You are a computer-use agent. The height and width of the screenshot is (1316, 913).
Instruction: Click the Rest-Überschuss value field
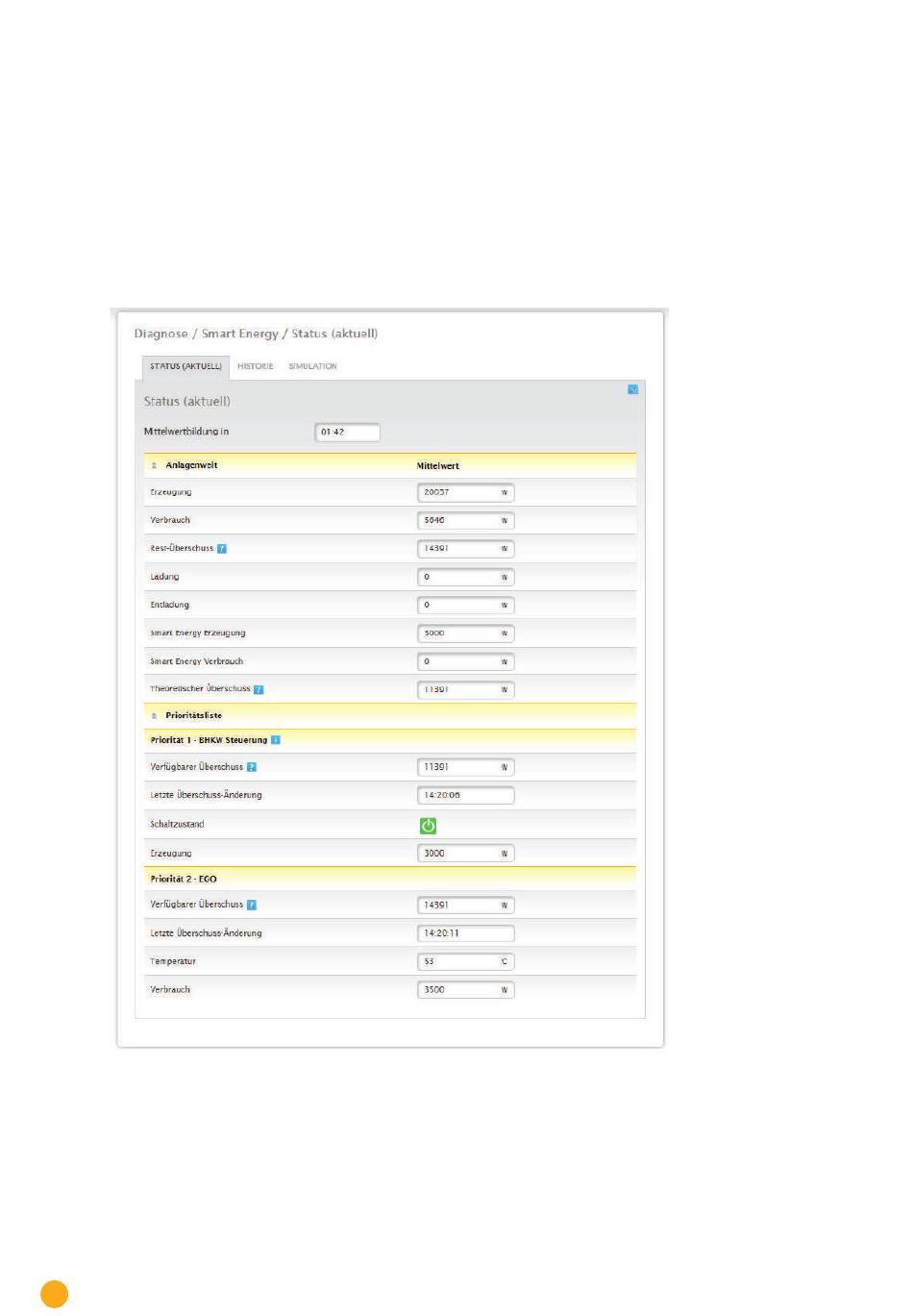click(466, 549)
